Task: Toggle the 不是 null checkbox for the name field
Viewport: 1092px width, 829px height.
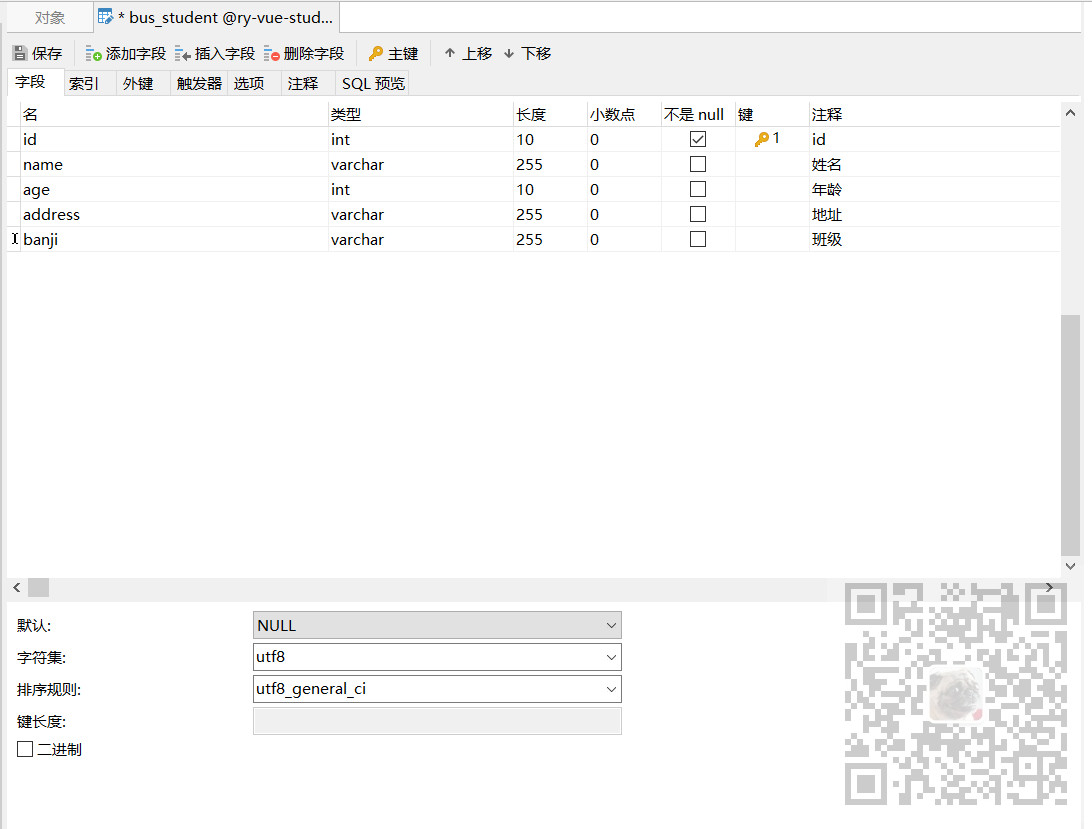Action: pyautogui.click(x=697, y=164)
